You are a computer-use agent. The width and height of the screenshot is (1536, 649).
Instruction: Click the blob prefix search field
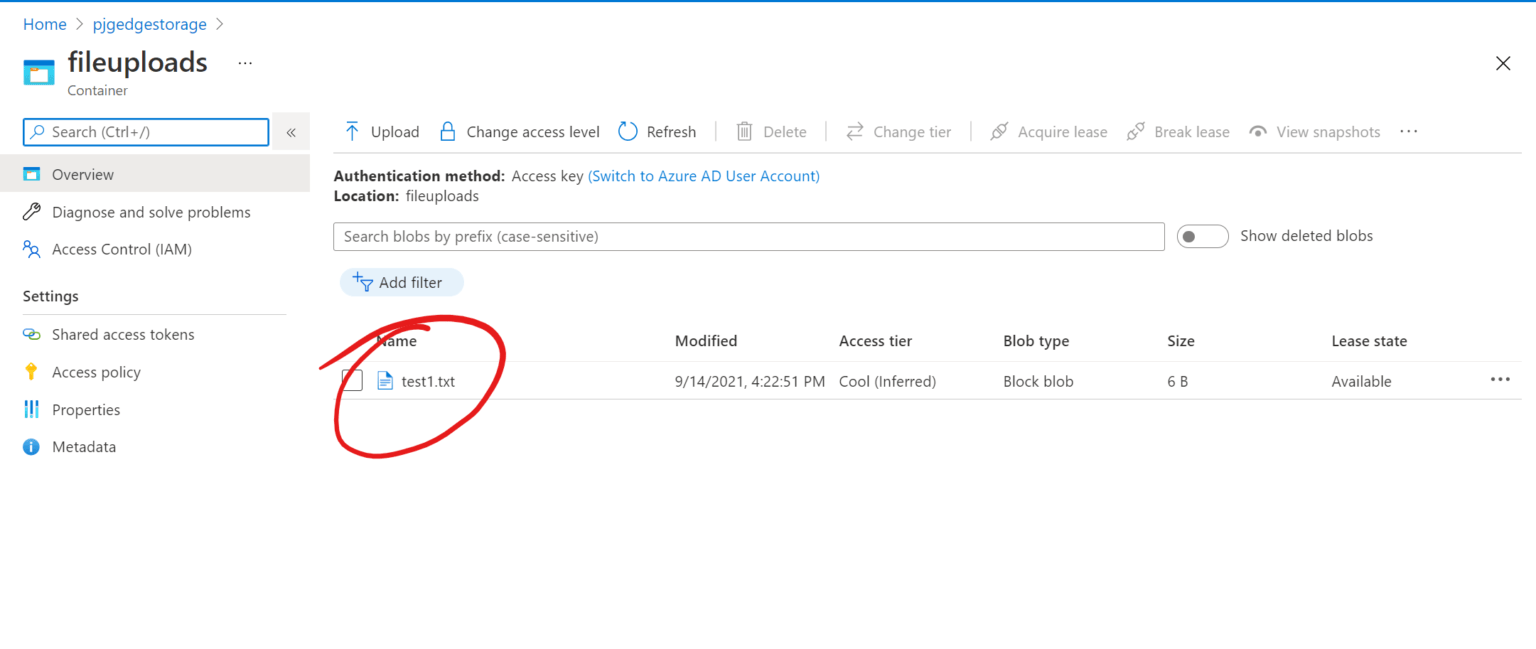click(748, 236)
